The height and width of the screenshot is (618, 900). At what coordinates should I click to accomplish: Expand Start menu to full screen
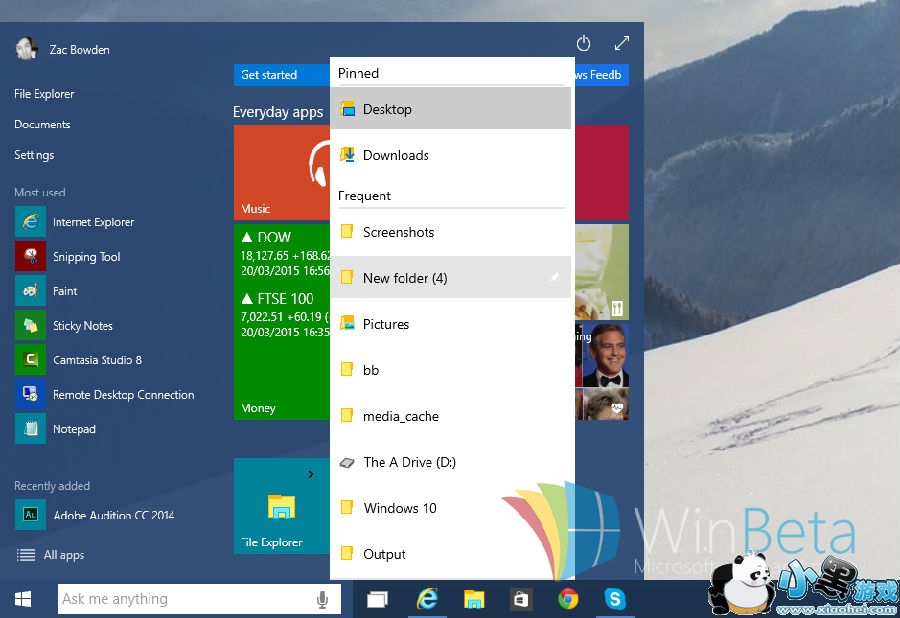[622, 43]
